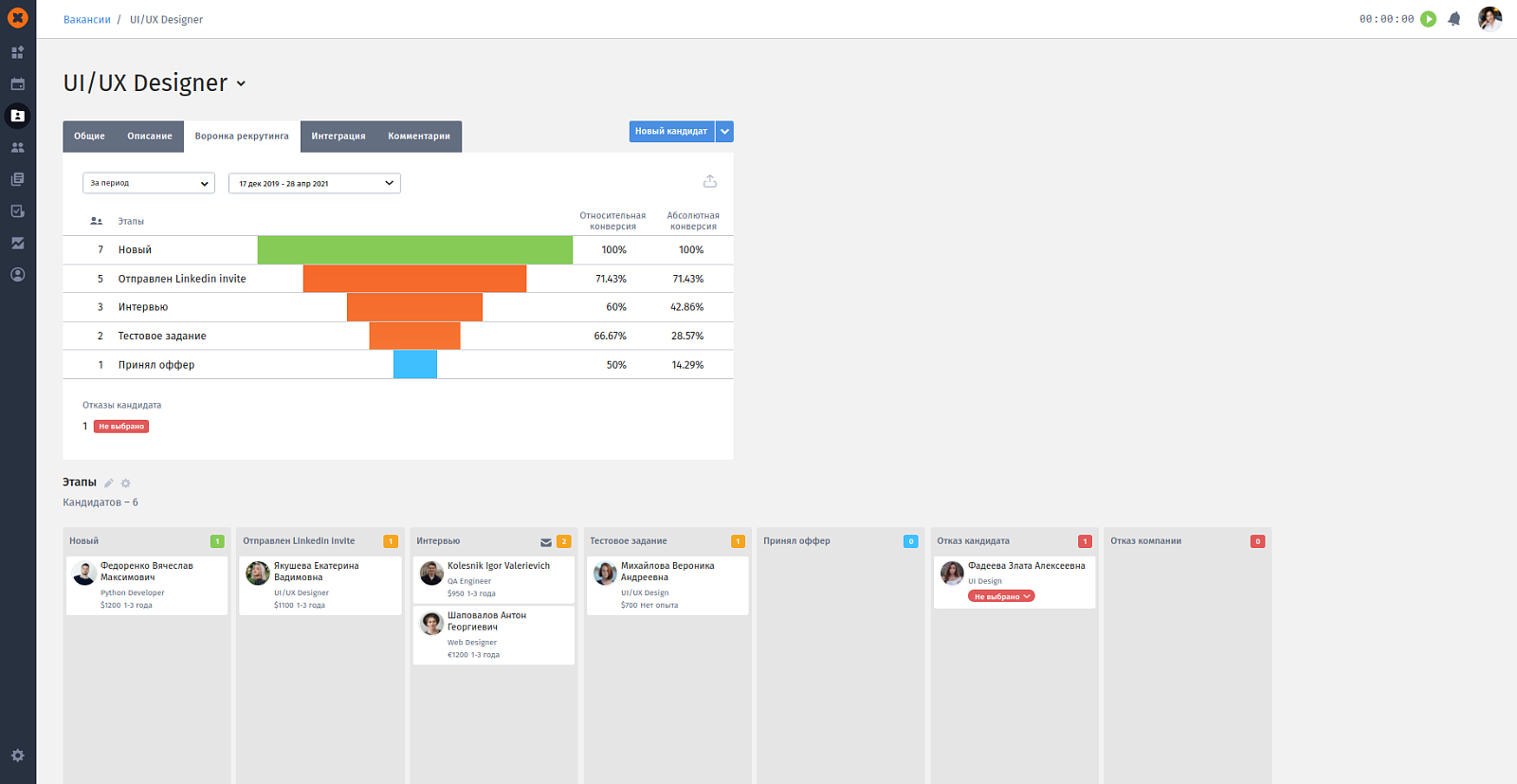Click the Тестовое задание funnel row label
The width and height of the screenshot is (1517, 784).
click(x=162, y=336)
